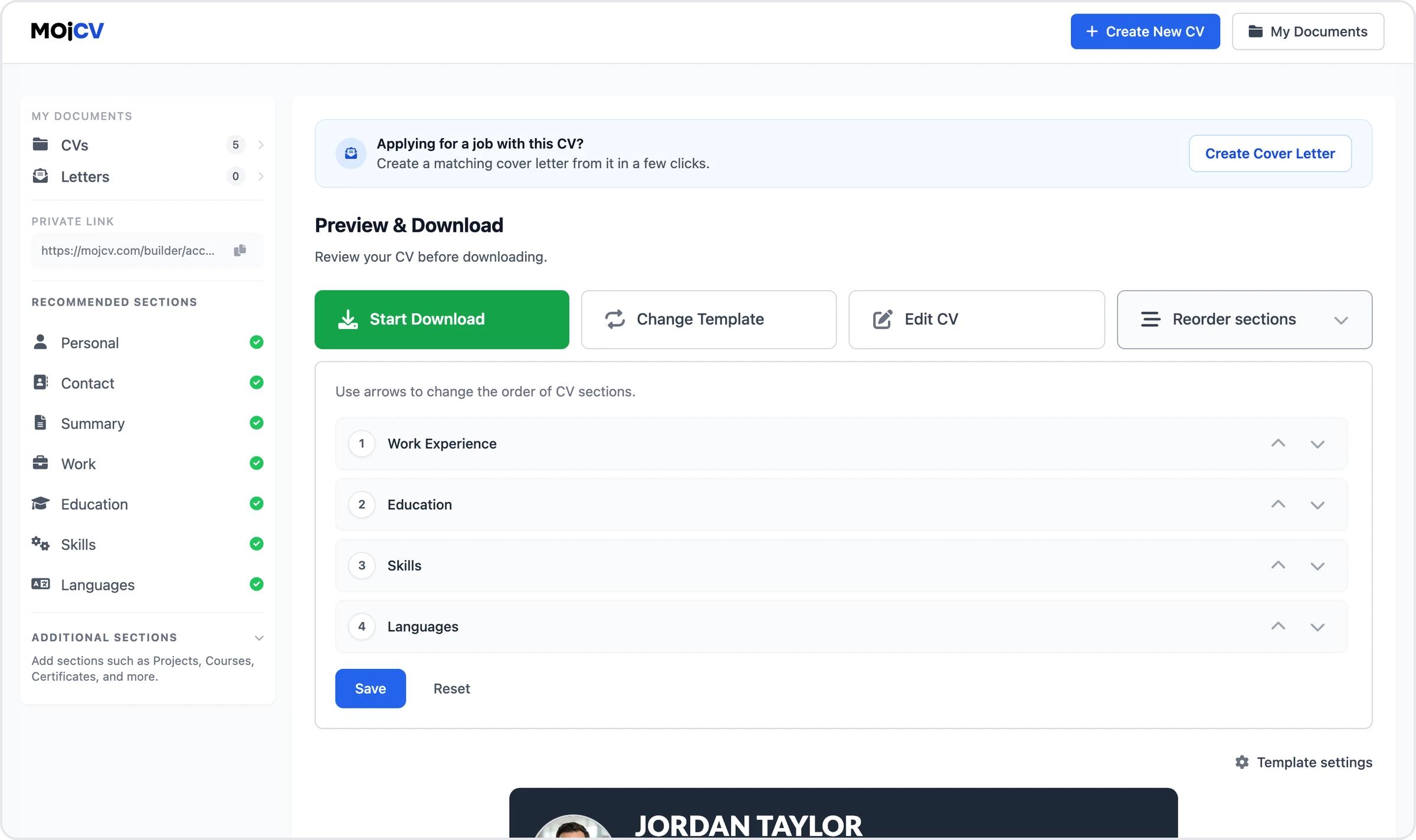This screenshot has height=840, width=1416.
Task: Click the Personal person icon in sidebar
Action: click(x=40, y=342)
